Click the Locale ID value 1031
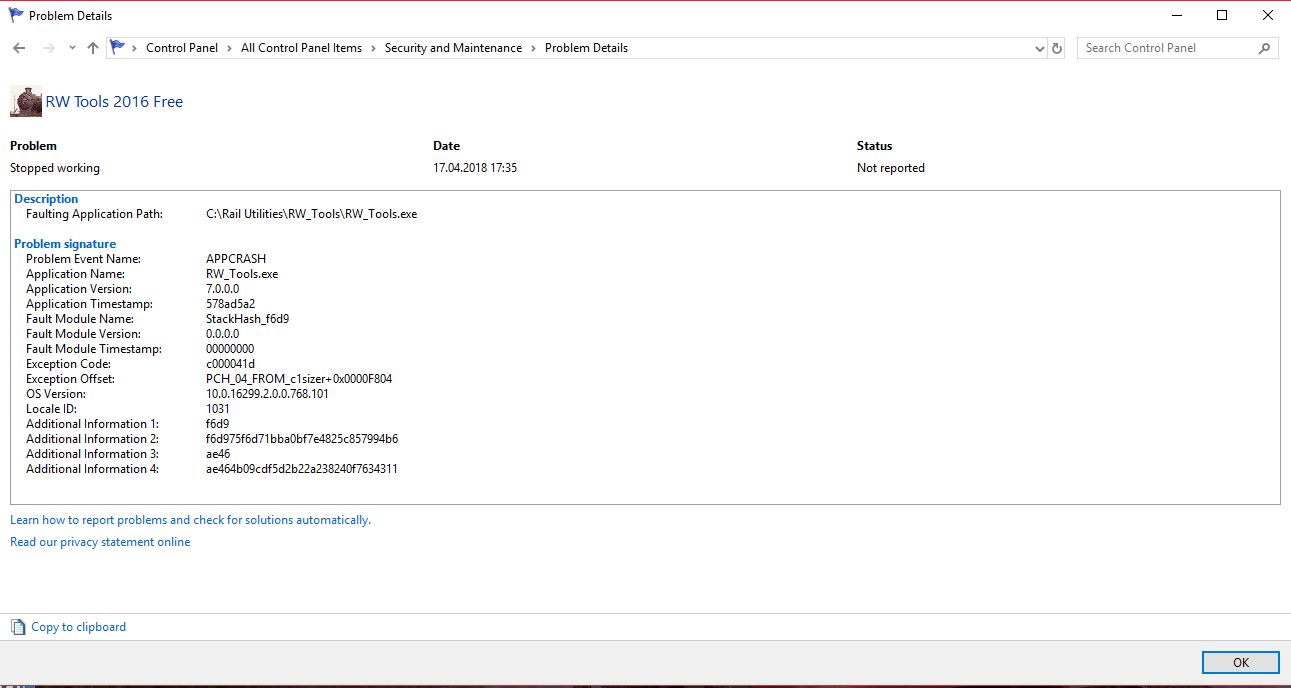 coord(218,409)
